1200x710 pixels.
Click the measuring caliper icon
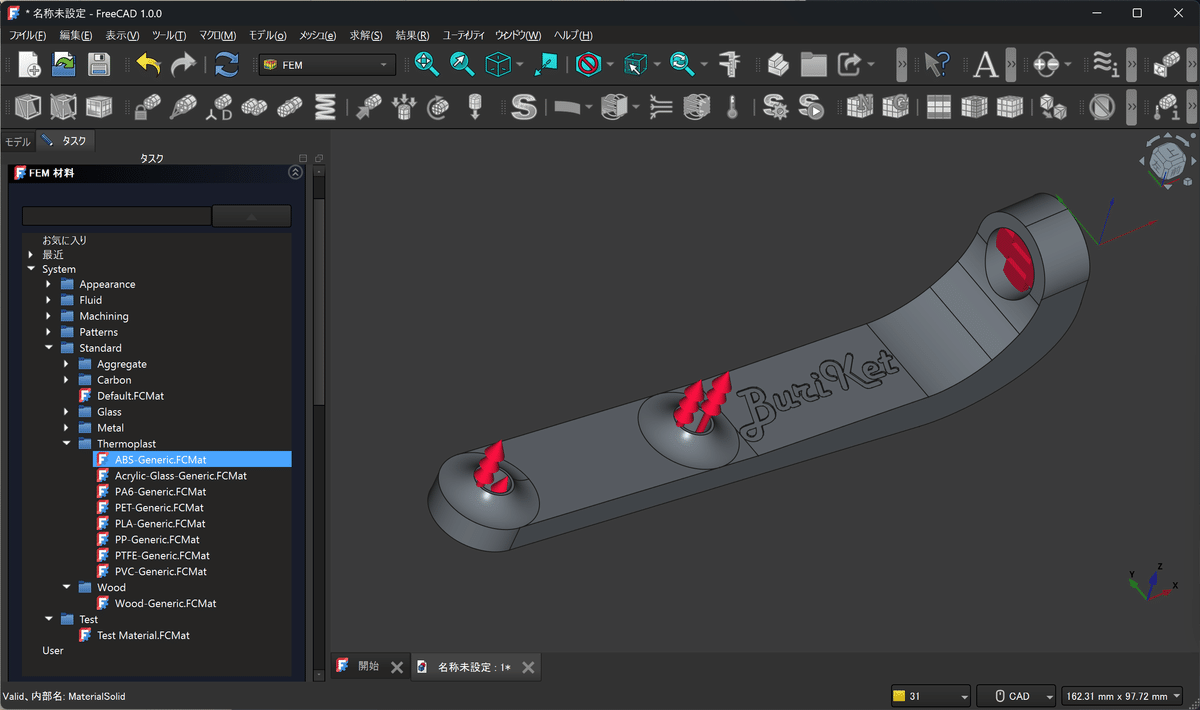(x=731, y=64)
